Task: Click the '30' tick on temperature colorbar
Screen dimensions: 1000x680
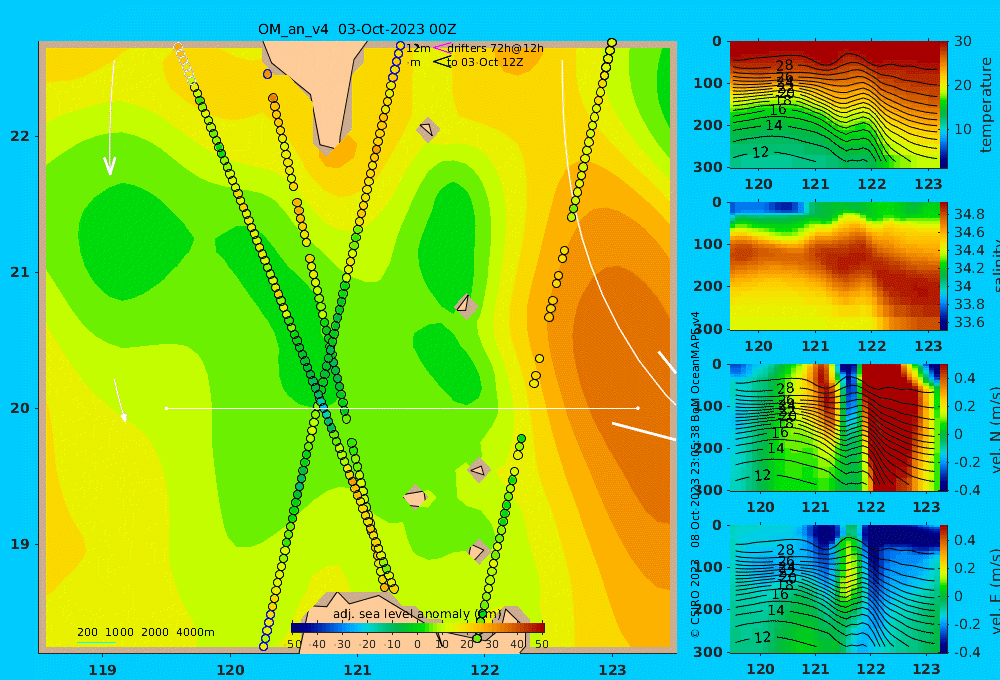Action: coord(963,41)
